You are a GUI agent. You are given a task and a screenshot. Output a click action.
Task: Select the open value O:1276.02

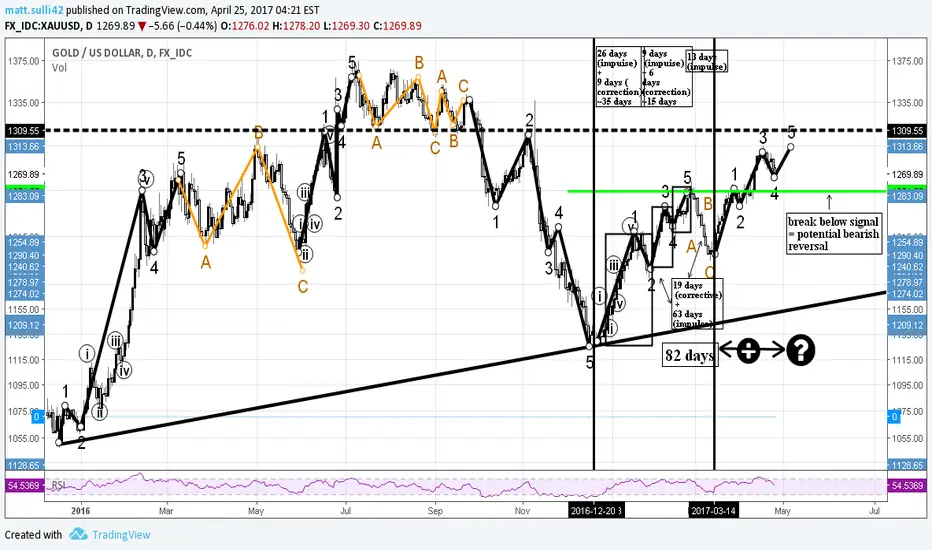244,26
